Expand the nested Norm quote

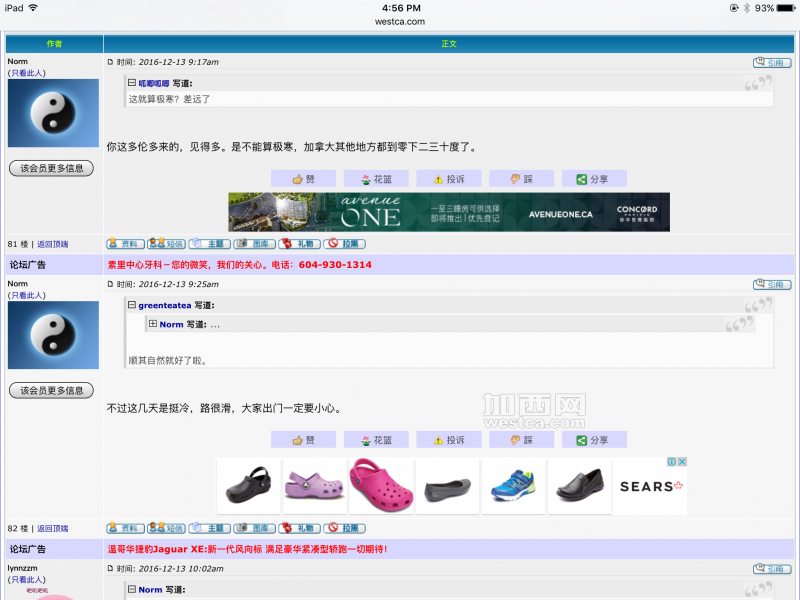pyautogui.click(x=153, y=324)
